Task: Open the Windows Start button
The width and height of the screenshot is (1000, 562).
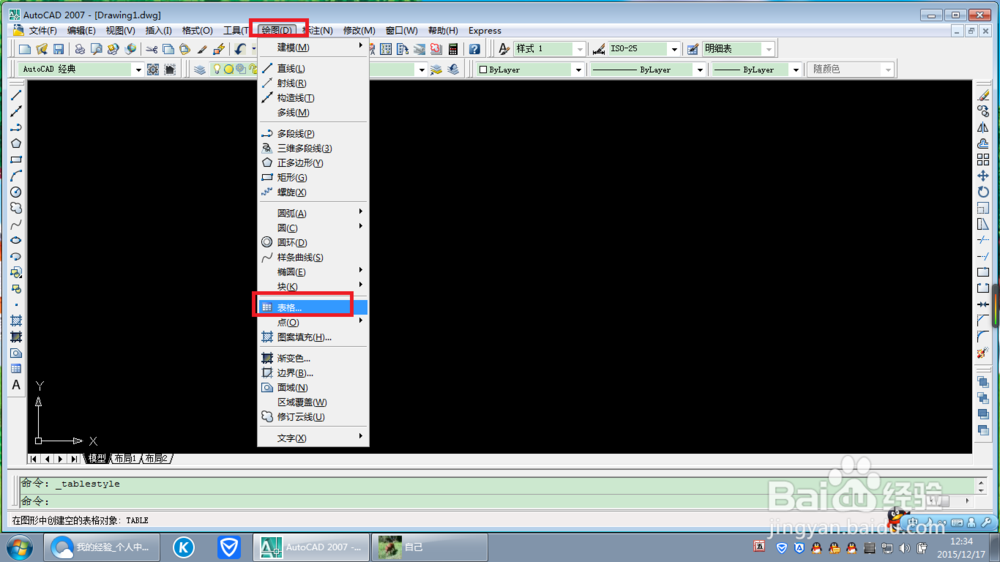Action: 19,547
